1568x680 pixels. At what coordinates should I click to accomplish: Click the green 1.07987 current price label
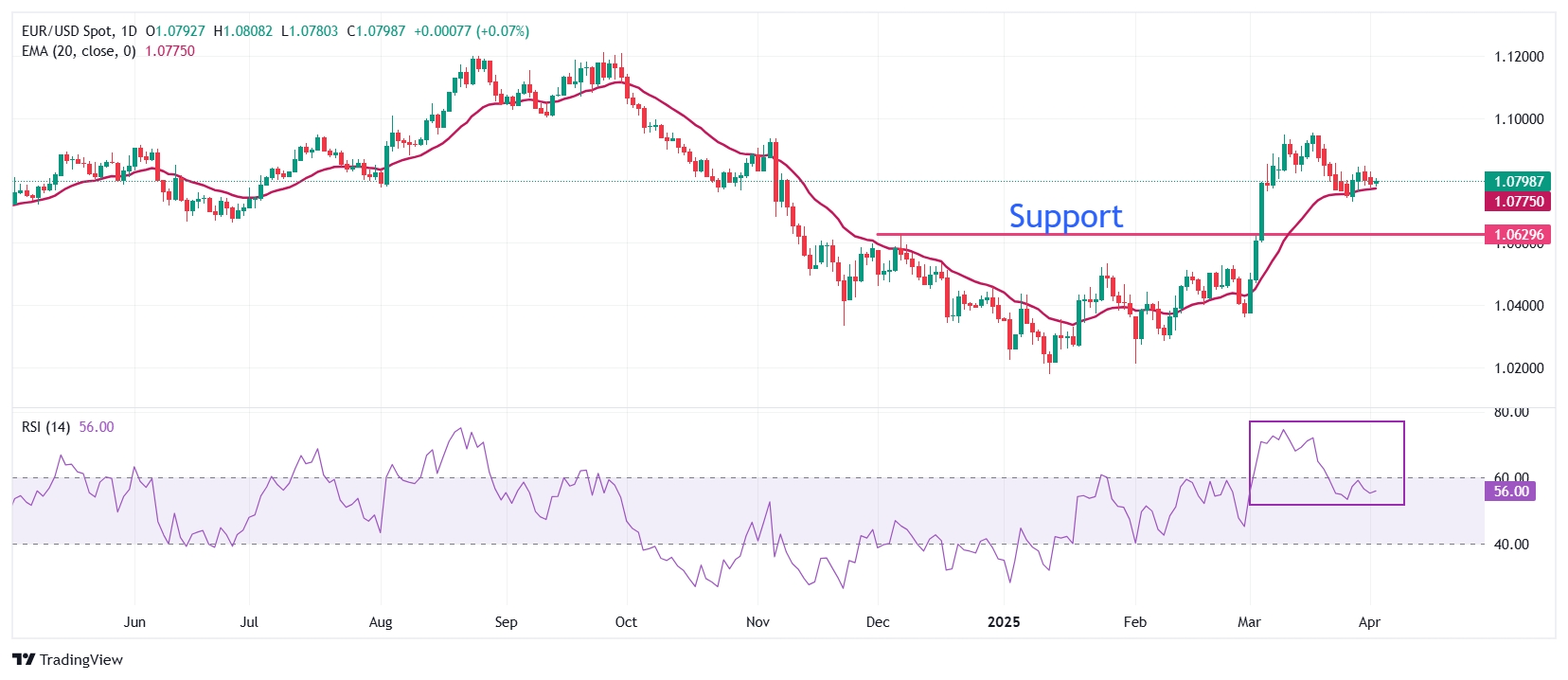[x=1519, y=181]
